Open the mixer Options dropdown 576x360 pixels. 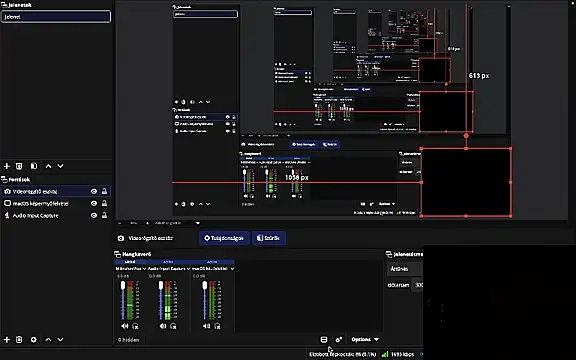[x=365, y=339]
